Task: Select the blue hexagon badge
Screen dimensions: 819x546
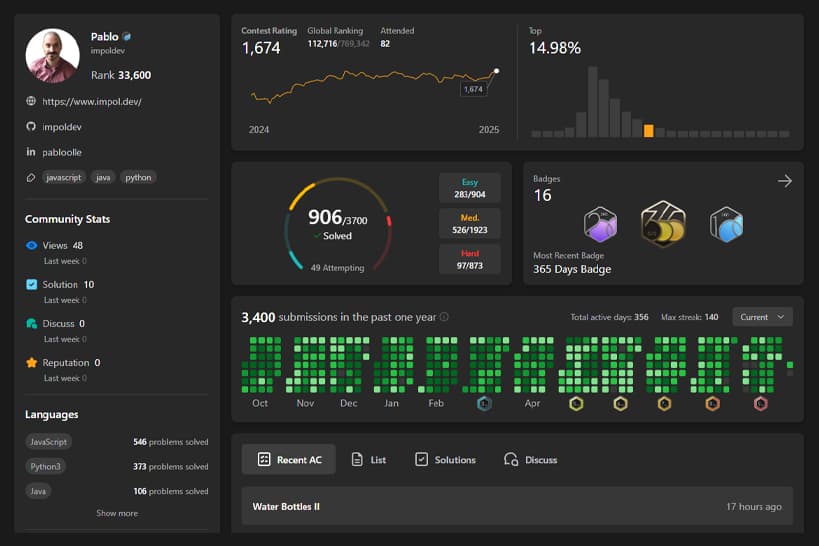Action: [x=726, y=225]
